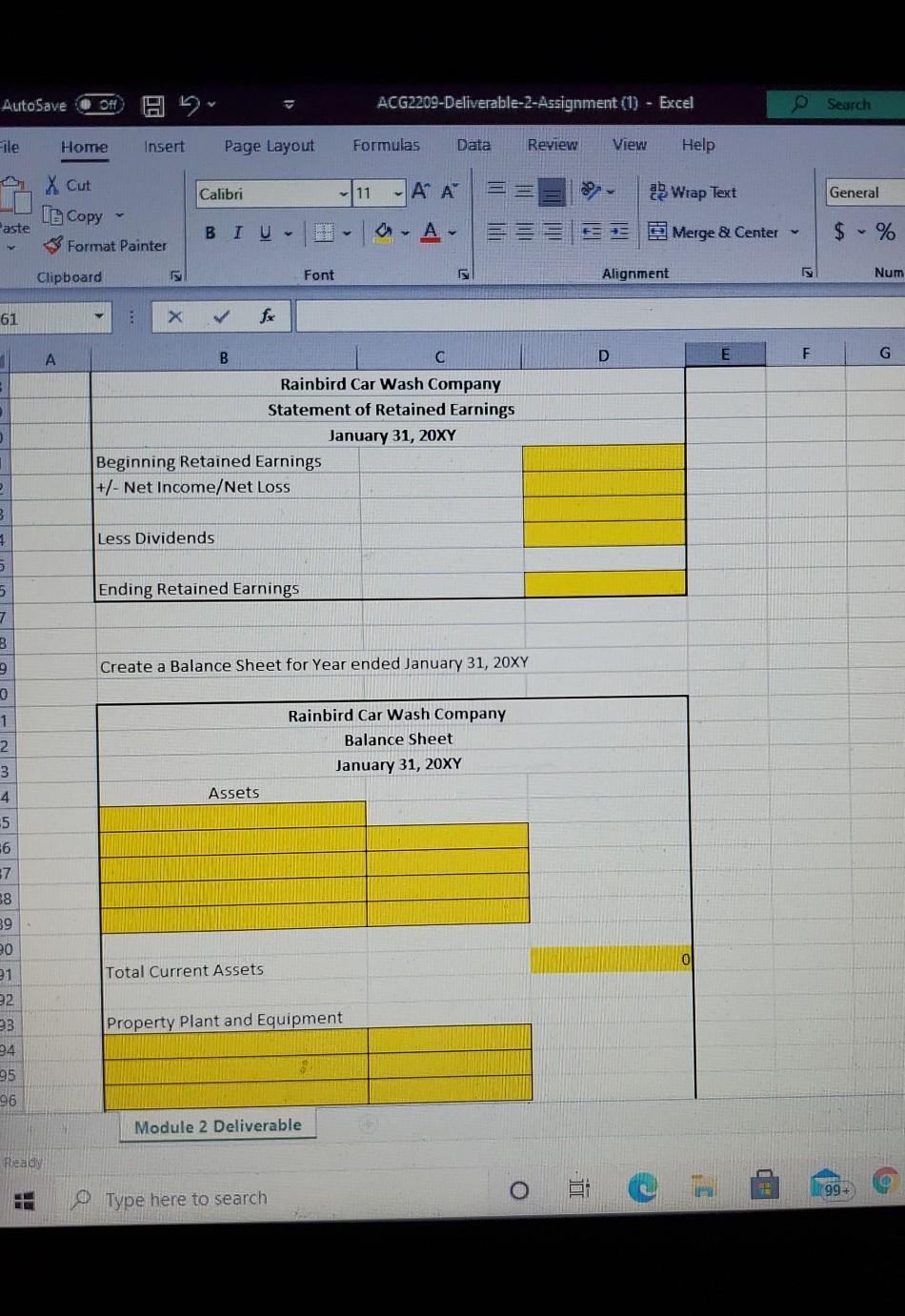Screen dimensions: 905x1316
Task: Switch to the Formulas ribbon tab
Action: (386, 145)
